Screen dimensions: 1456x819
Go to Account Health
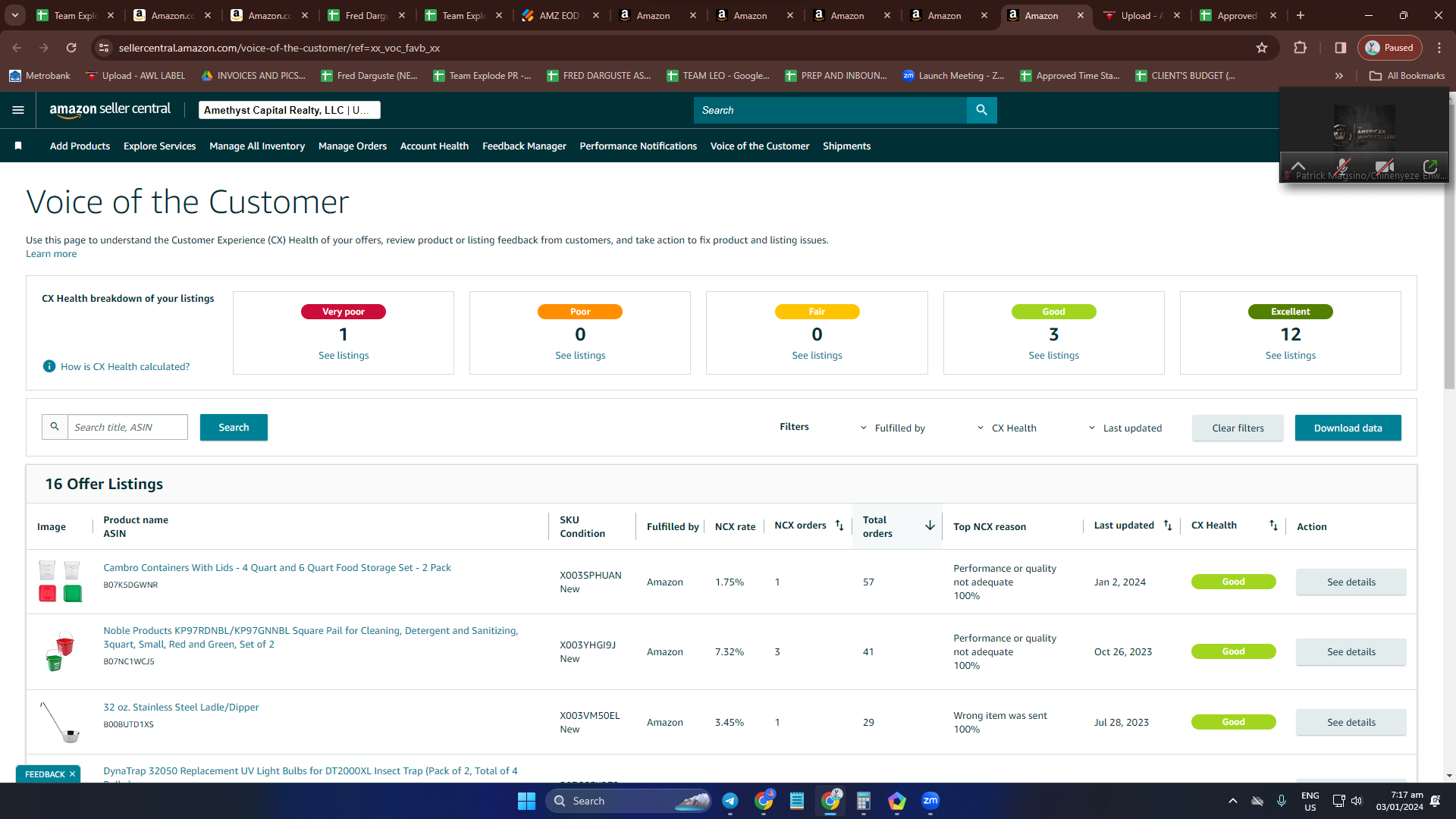435,146
